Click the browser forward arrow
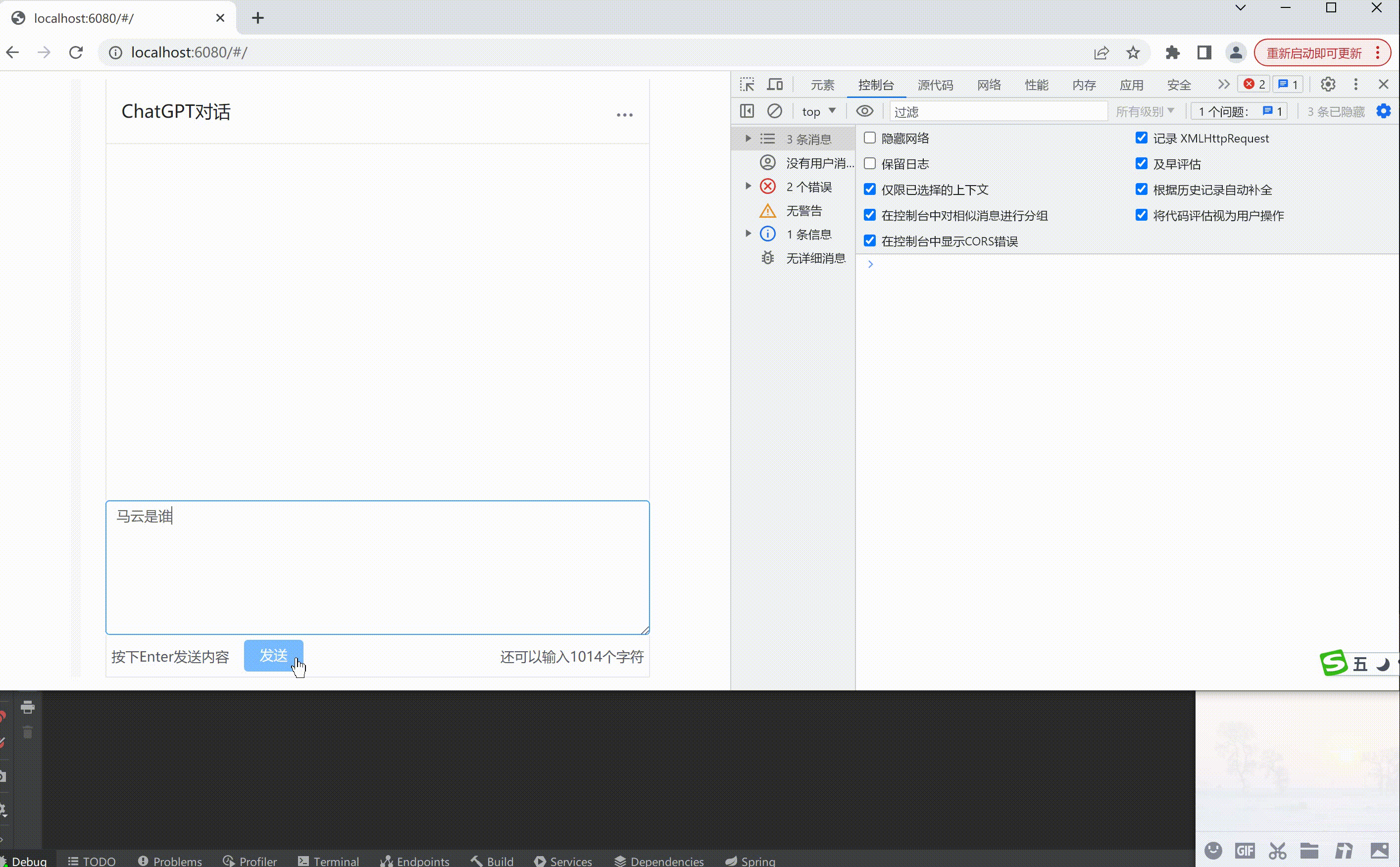The image size is (1400, 867). pyautogui.click(x=44, y=53)
